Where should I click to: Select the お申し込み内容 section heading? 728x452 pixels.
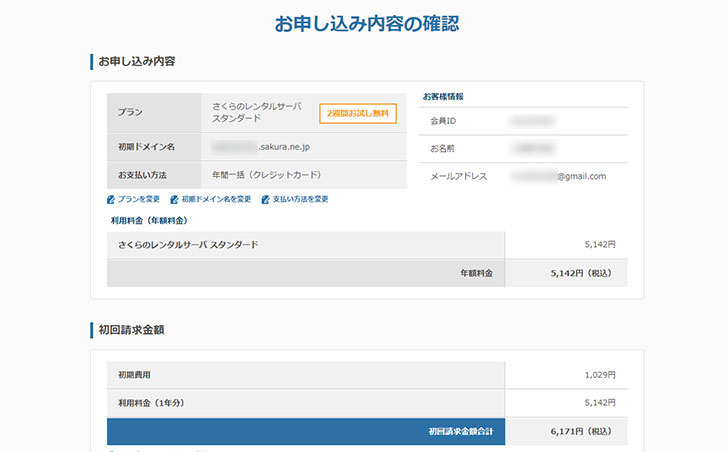(x=136, y=61)
